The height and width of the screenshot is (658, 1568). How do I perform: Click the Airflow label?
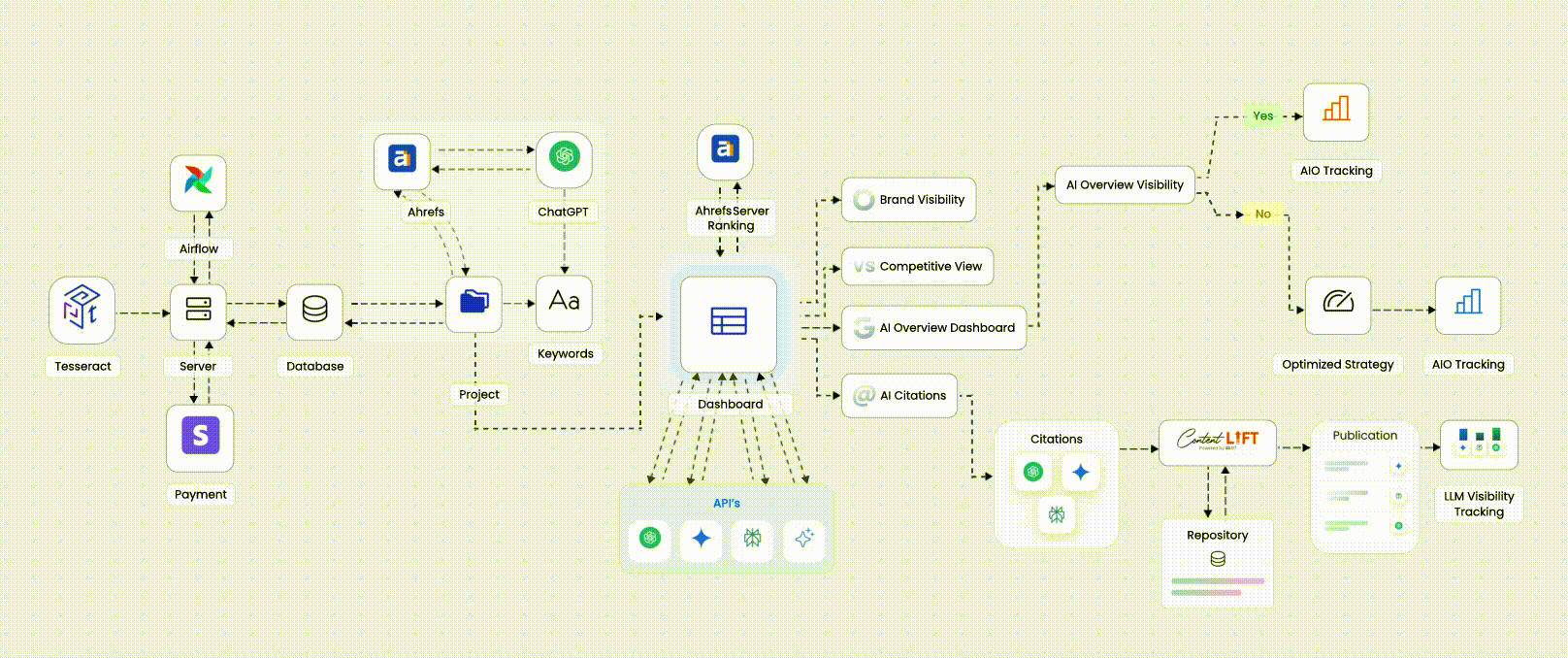[x=198, y=248]
